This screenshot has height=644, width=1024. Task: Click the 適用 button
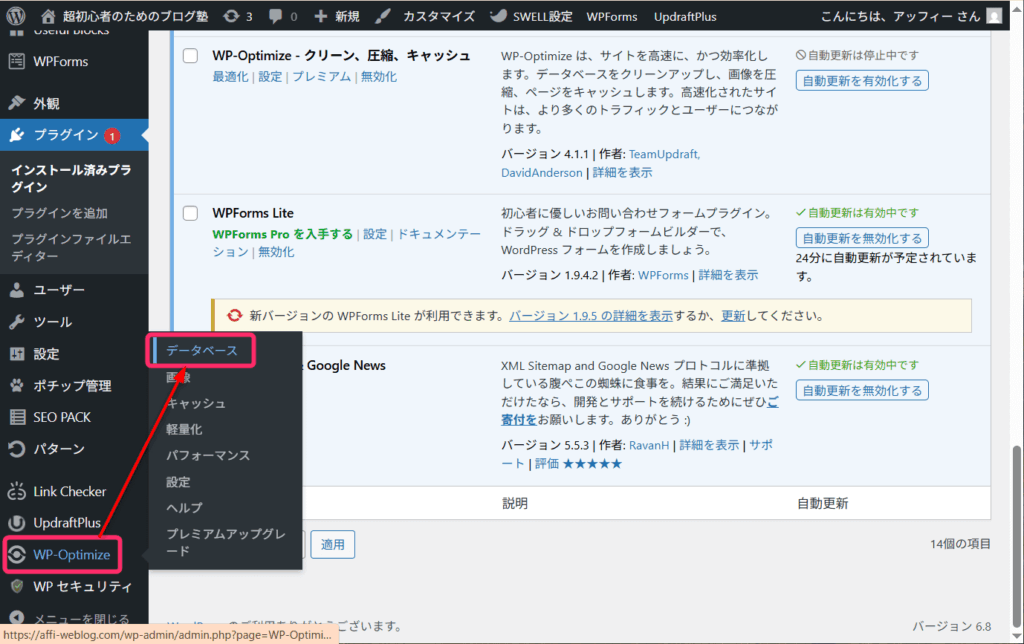click(332, 545)
